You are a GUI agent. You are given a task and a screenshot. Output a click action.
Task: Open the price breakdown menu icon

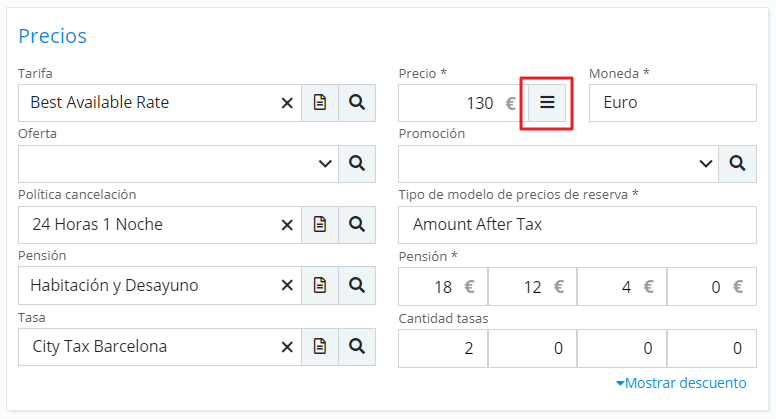(x=547, y=103)
